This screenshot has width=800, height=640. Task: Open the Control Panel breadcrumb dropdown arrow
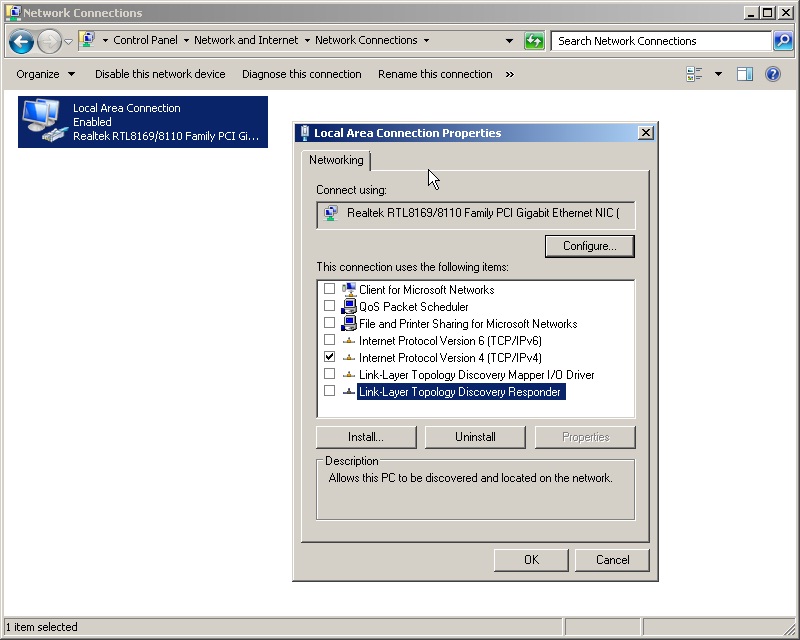(105, 40)
